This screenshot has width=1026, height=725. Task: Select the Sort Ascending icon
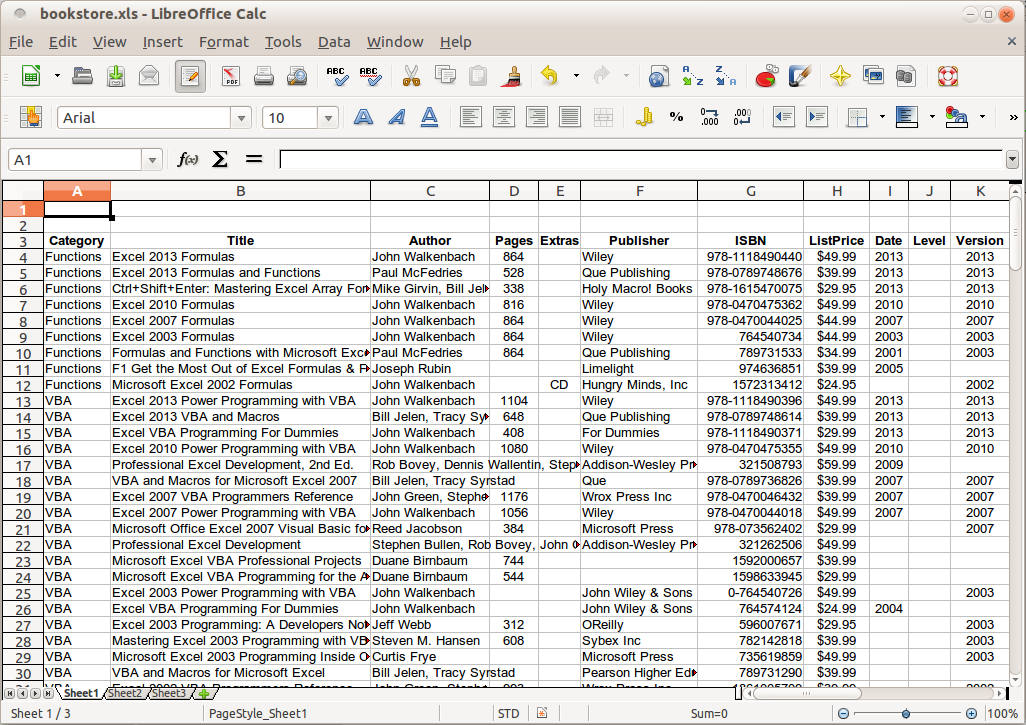point(692,76)
